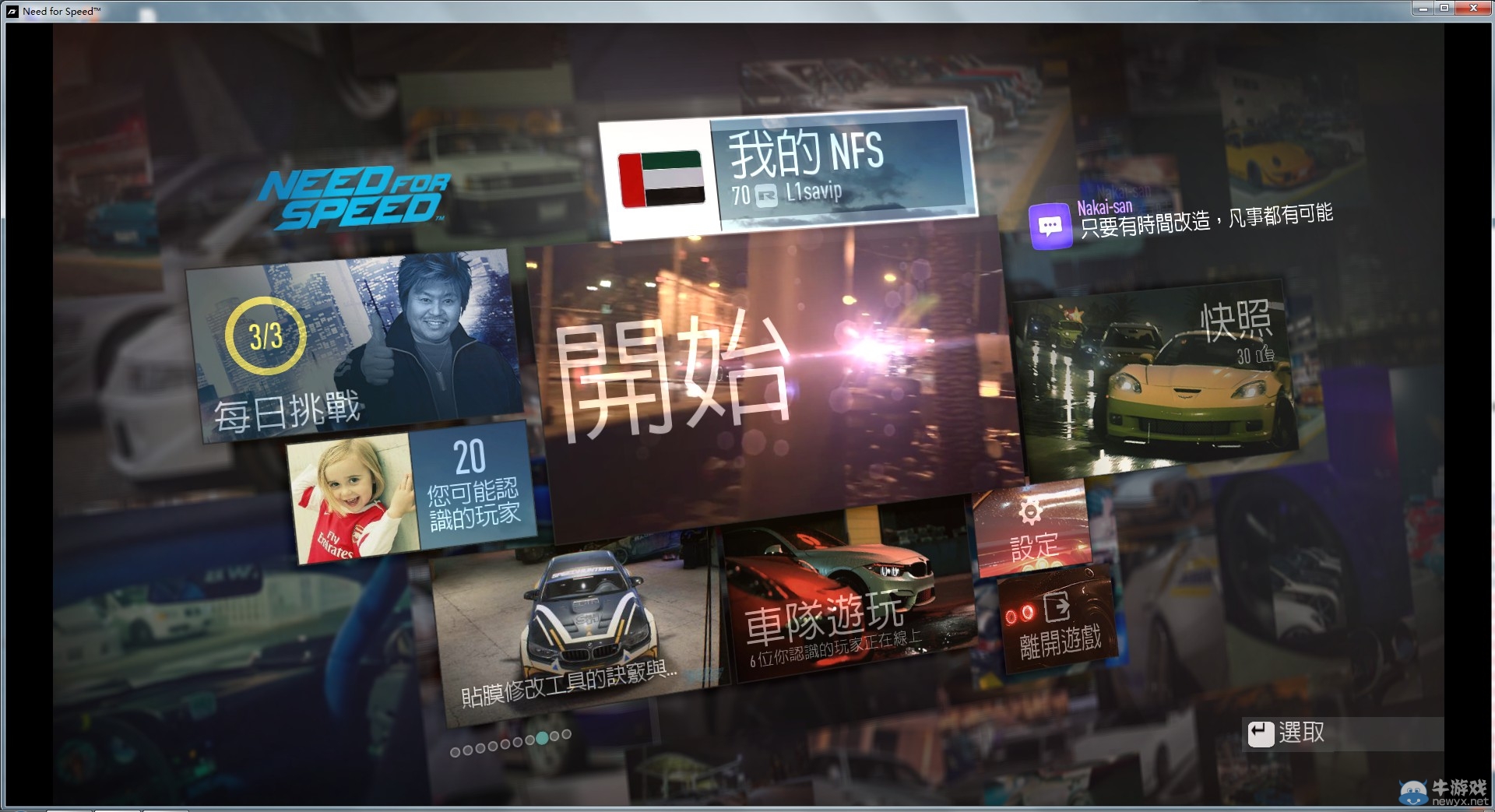
Task: Click the exit door icon on 離開遊戲
Action: coord(1057,606)
